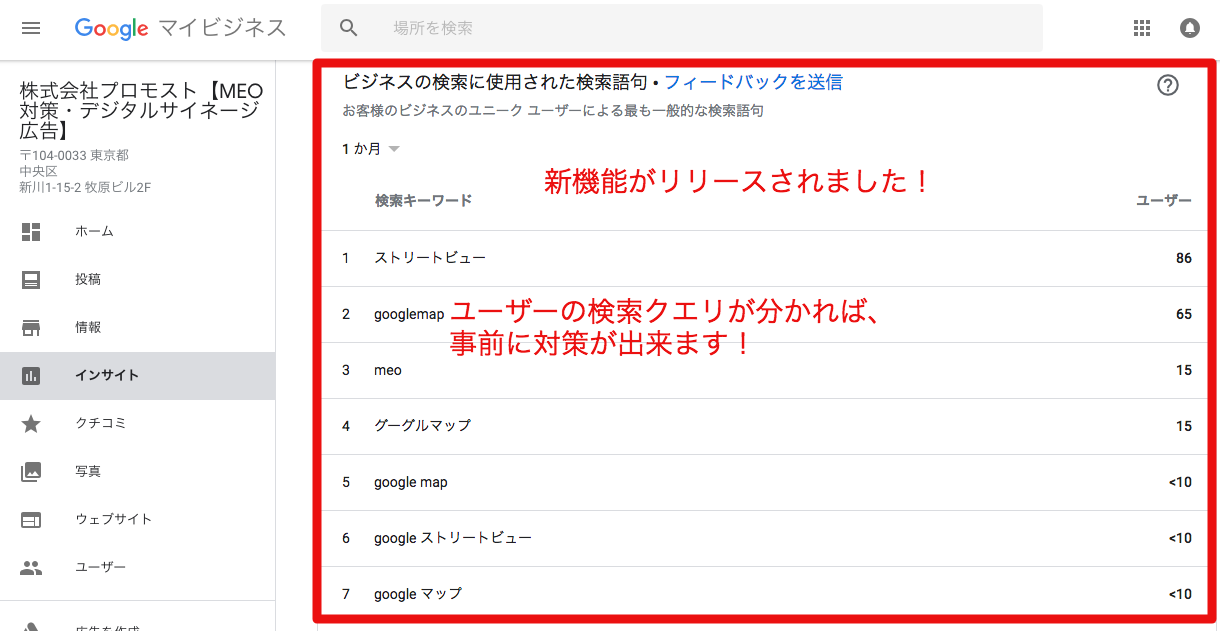Click the Google マイビジネス logo
This screenshot has height=631, width=1220.
[180, 28]
